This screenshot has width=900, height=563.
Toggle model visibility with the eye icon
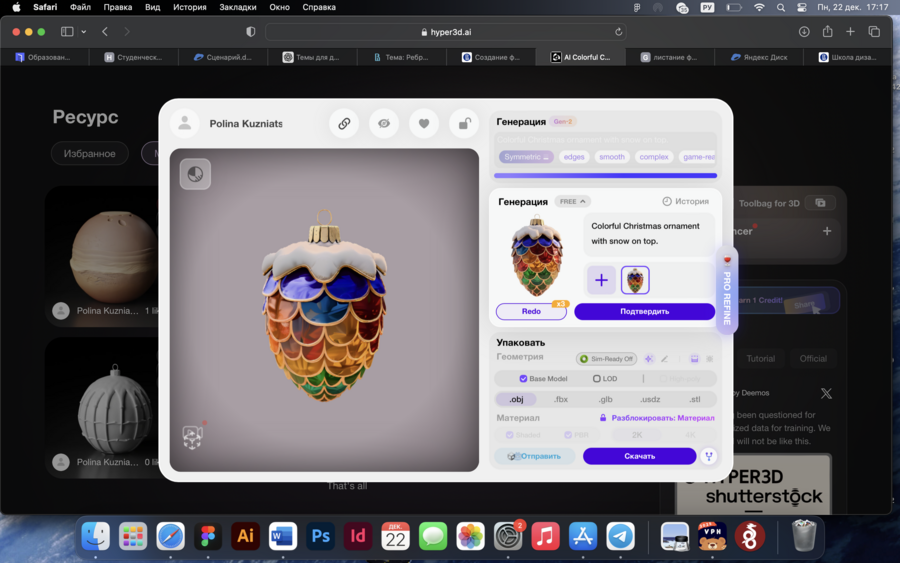pos(384,124)
